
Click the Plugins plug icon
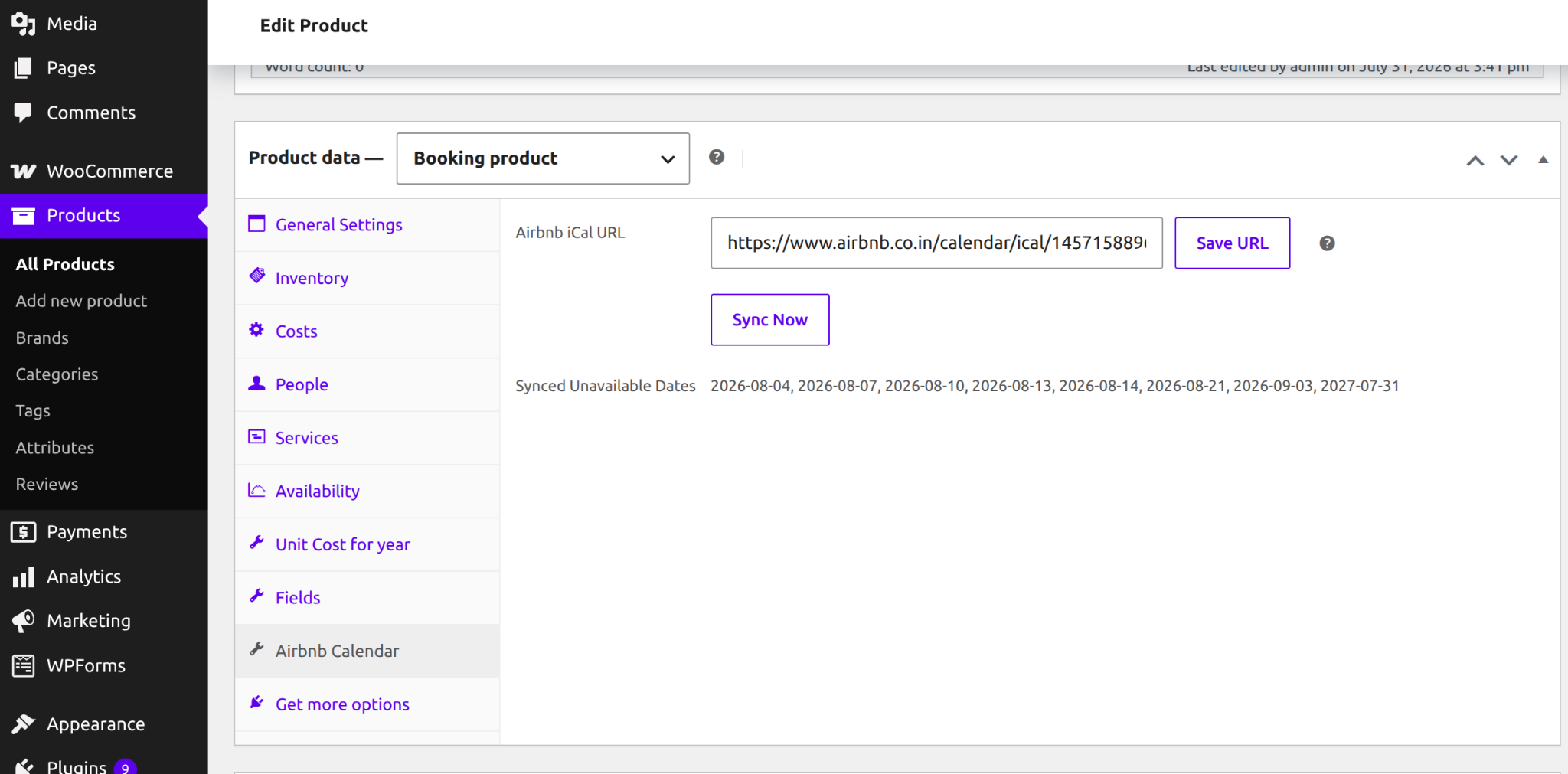[23, 766]
